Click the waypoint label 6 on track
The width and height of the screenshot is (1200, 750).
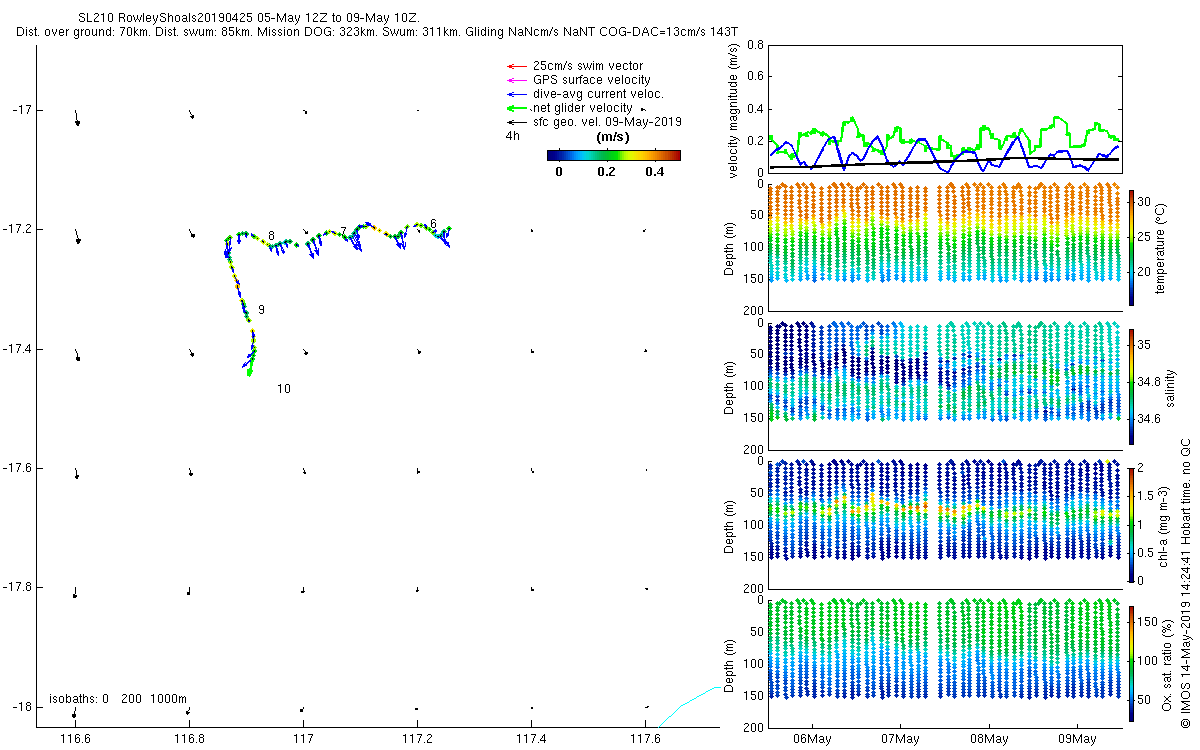click(433, 223)
